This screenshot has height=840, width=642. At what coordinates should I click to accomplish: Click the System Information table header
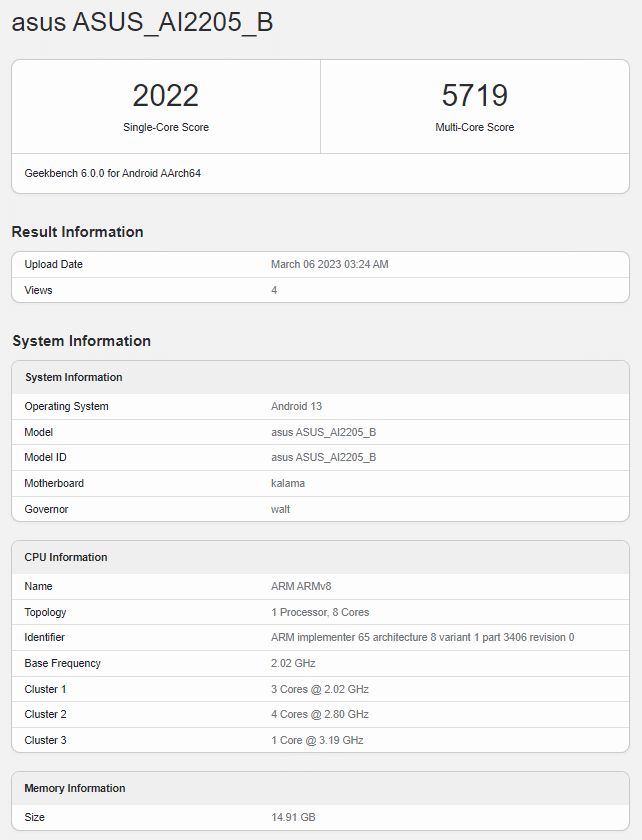click(x=74, y=377)
